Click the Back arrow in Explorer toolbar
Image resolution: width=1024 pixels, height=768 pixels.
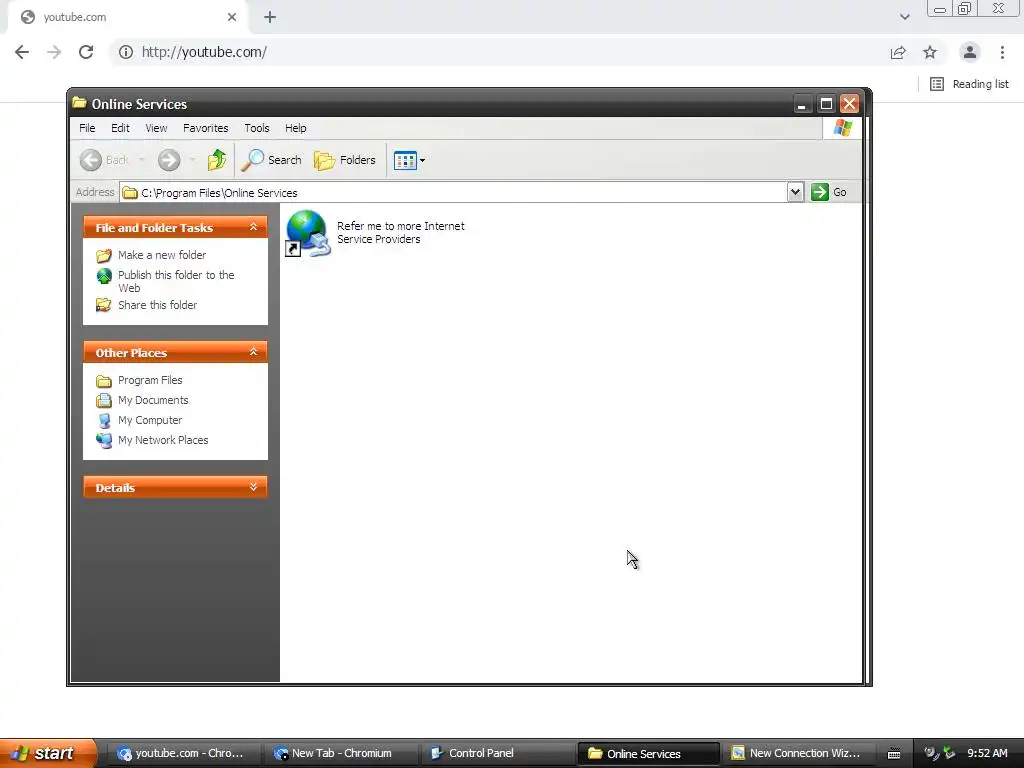[91, 160]
